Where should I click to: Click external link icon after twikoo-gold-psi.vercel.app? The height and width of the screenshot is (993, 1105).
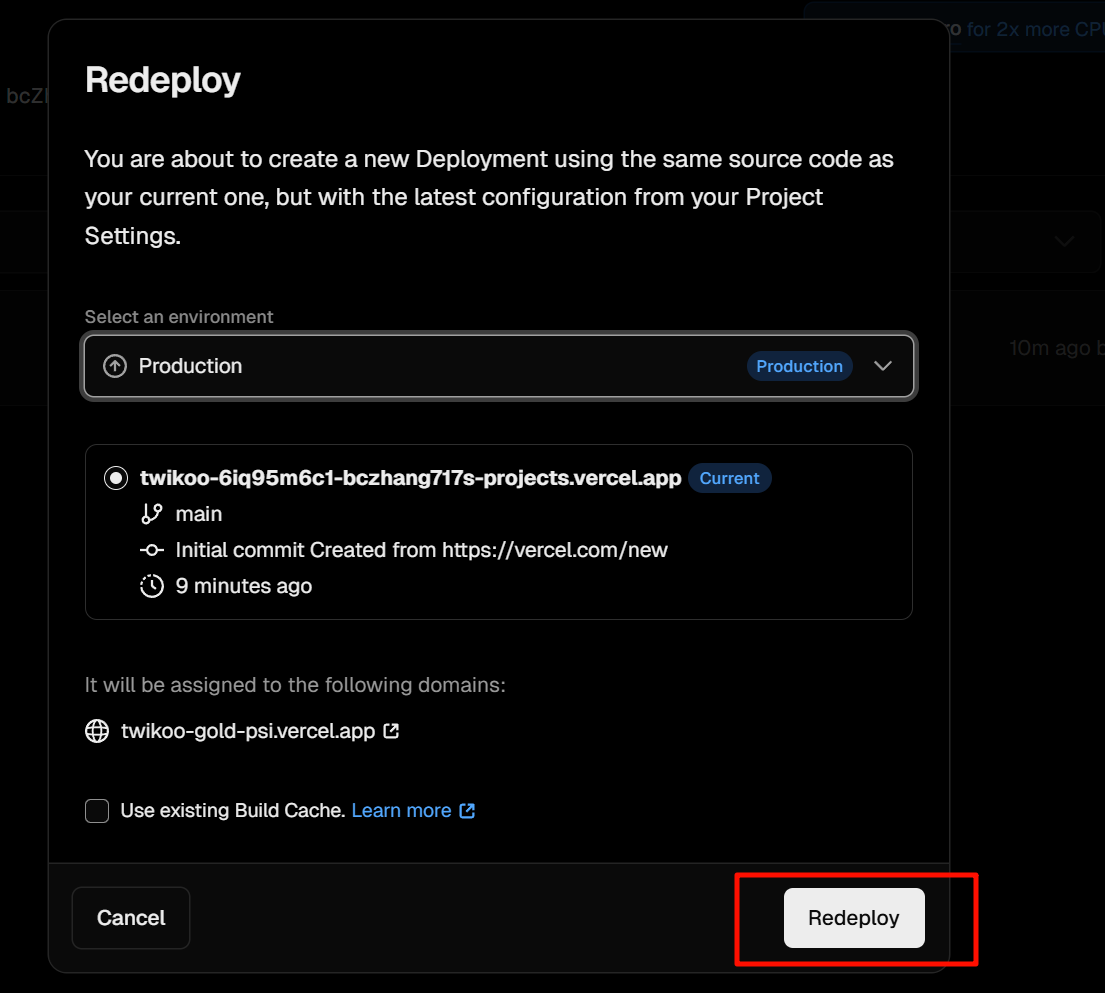392,731
